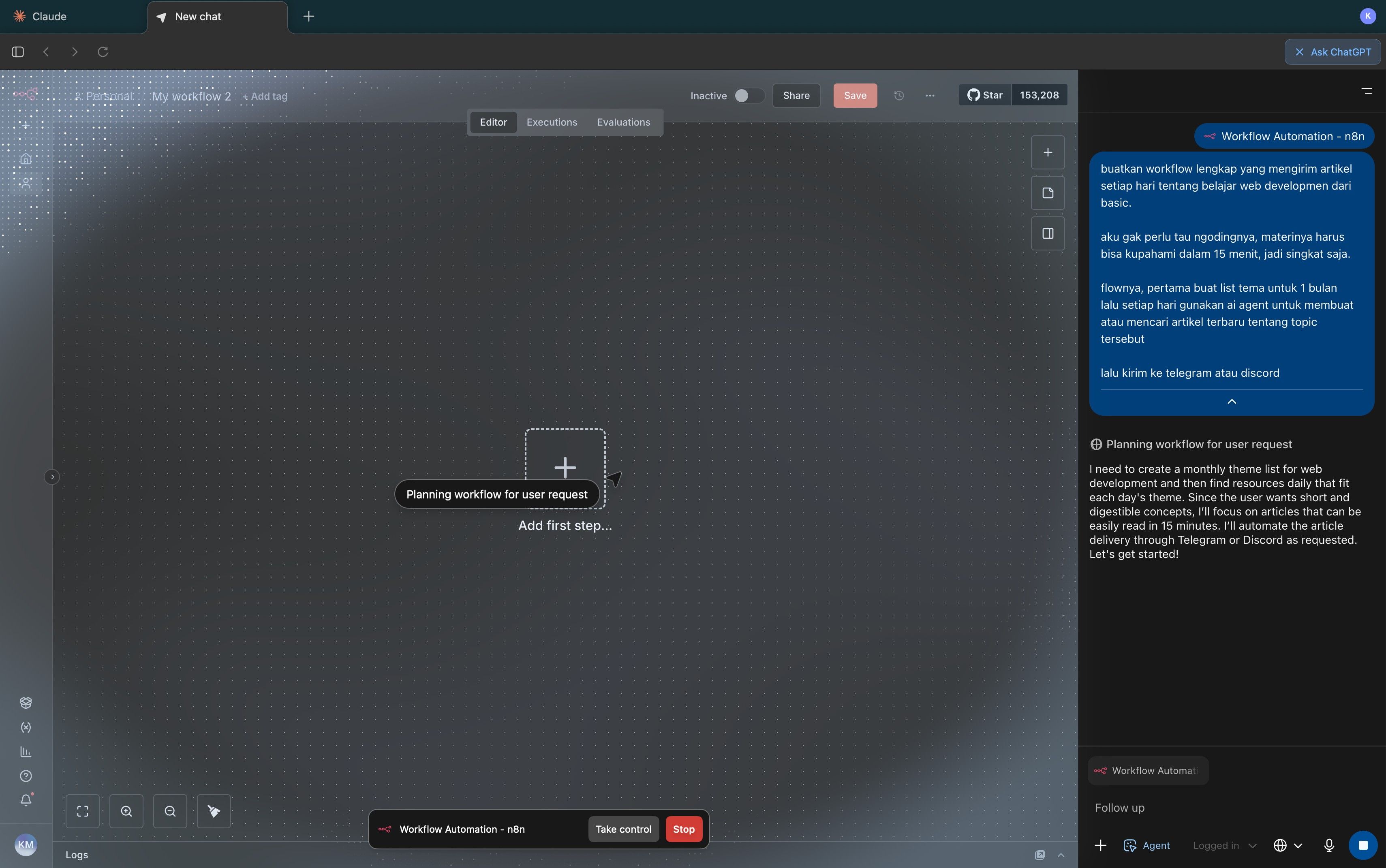Screen dimensions: 1386x868
Task: Pop out the Logs panel icon
Action: pos(1040,855)
